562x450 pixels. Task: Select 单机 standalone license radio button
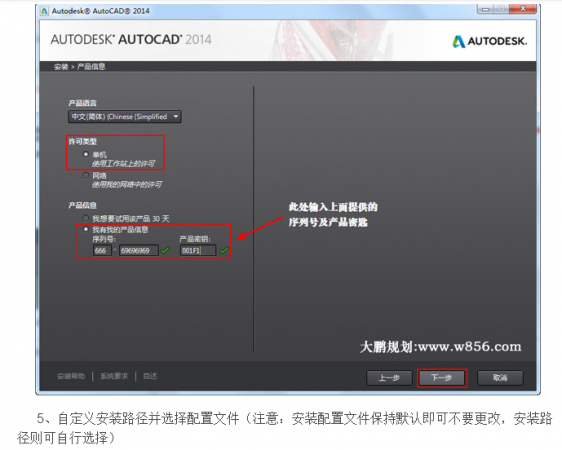pyautogui.click(x=86, y=154)
